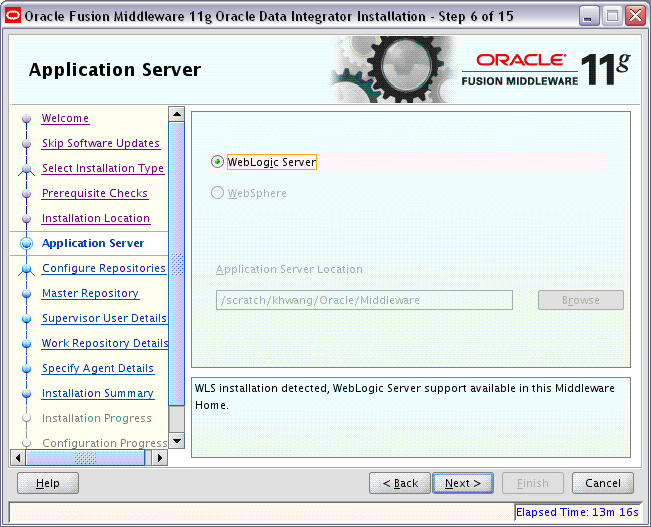The width and height of the screenshot is (651, 527).
Task: Open the Welcome step link
Action: pos(65,118)
